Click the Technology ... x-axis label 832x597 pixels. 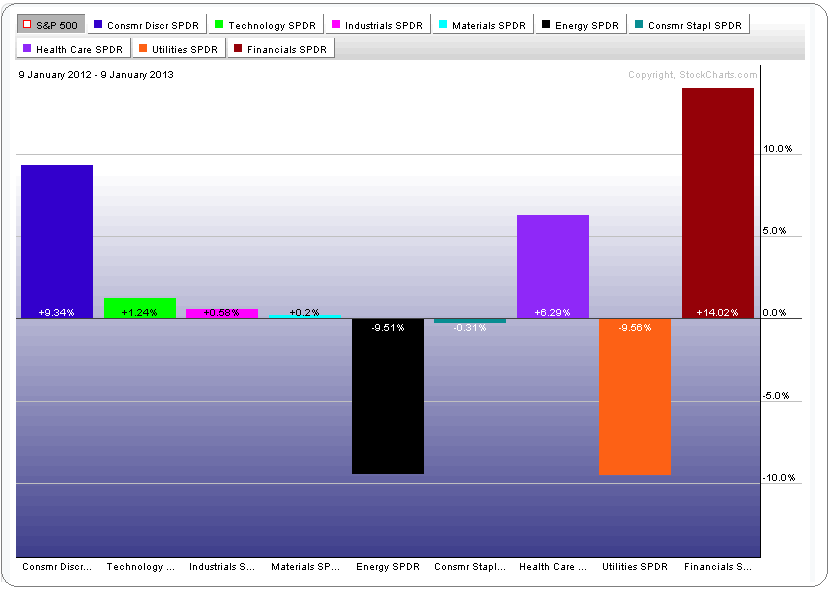[x=141, y=567]
